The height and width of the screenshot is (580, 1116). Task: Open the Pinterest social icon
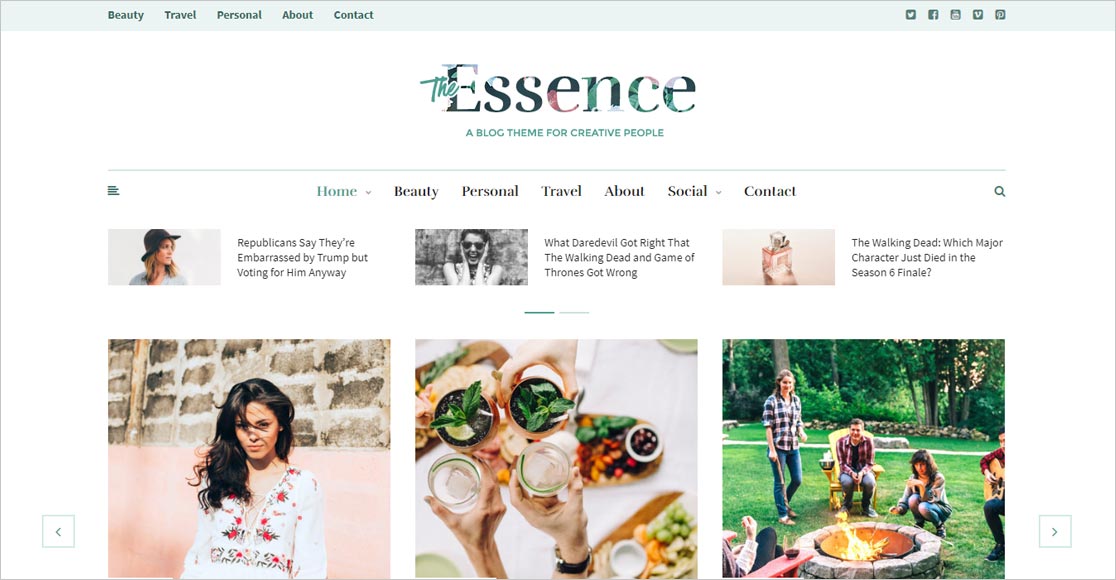tap(1000, 14)
